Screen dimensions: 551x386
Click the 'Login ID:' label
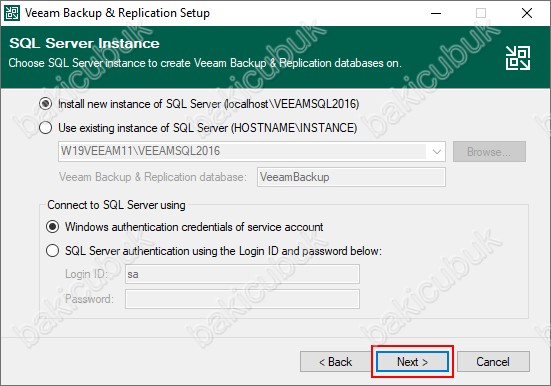click(86, 274)
